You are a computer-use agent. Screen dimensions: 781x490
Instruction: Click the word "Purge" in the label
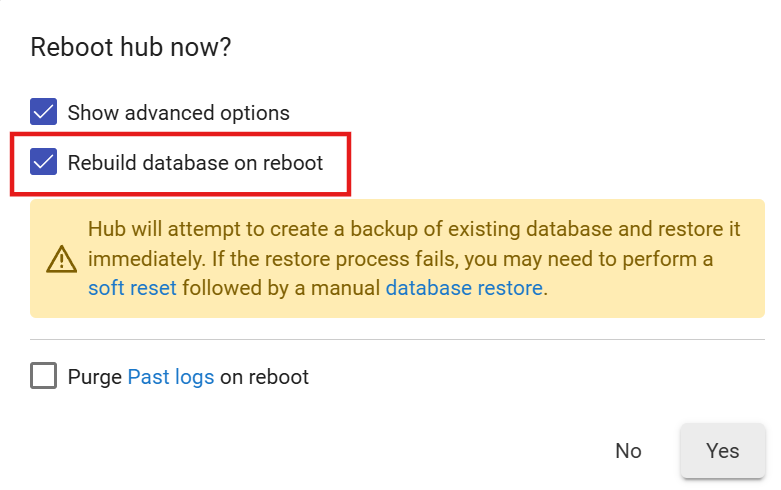click(x=95, y=377)
